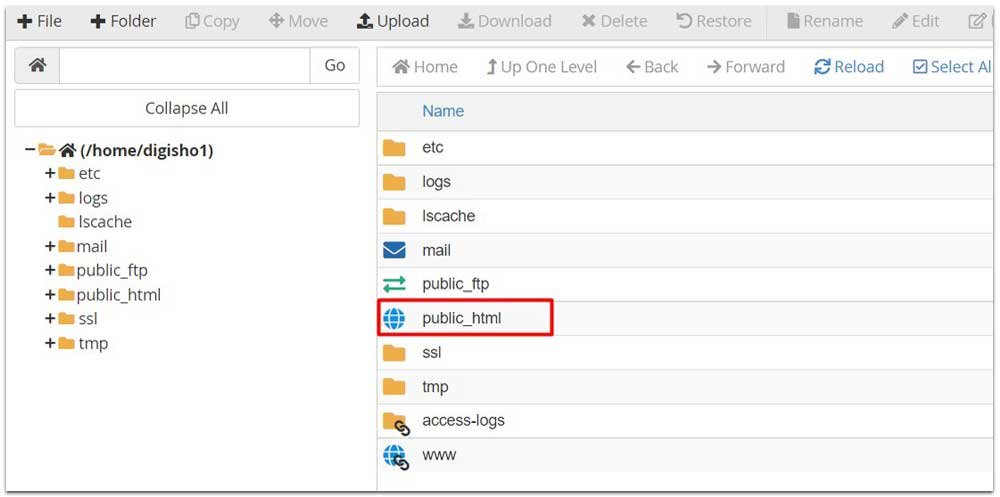Click the Forward navigation button
Viewport: 1000px width, 497px height.
pyautogui.click(x=746, y=67)
